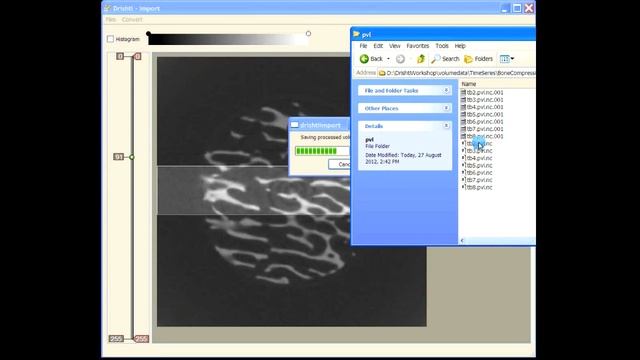Click icon of tb2.pvl.nc.001 file
The image size is (640, 360).
click(463, 93)
